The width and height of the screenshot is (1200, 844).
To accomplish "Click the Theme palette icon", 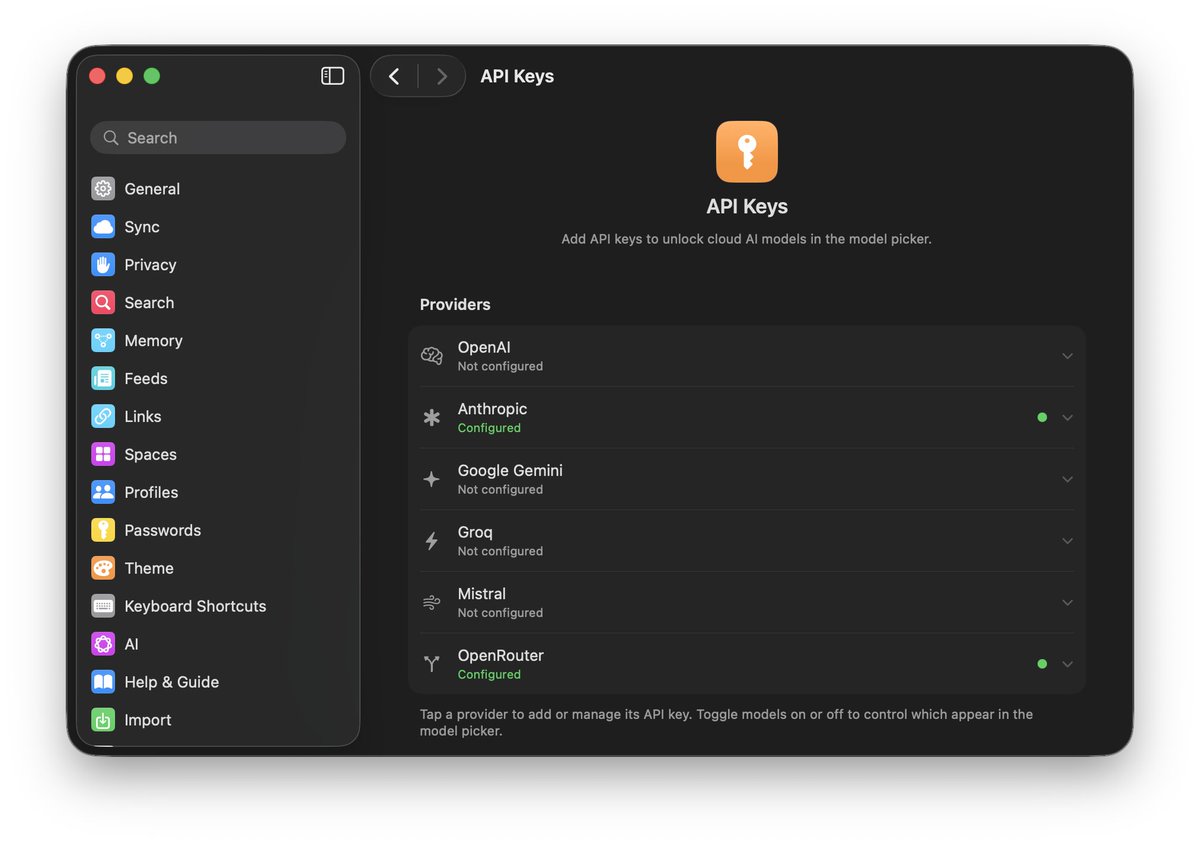I will pyautogui.click(x=103, y=569).
